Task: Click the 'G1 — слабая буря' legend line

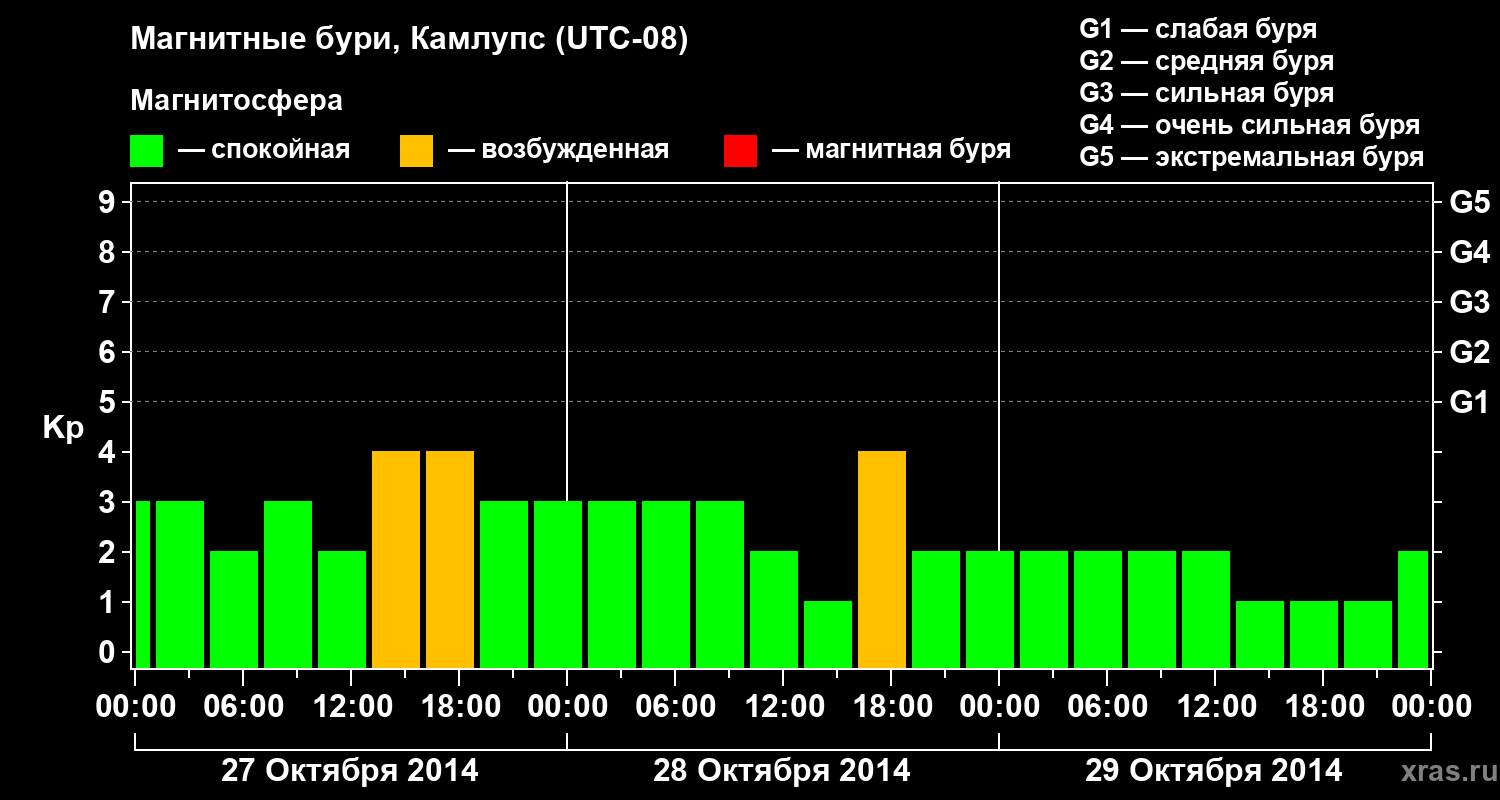Action: (x=1198, y=29)
